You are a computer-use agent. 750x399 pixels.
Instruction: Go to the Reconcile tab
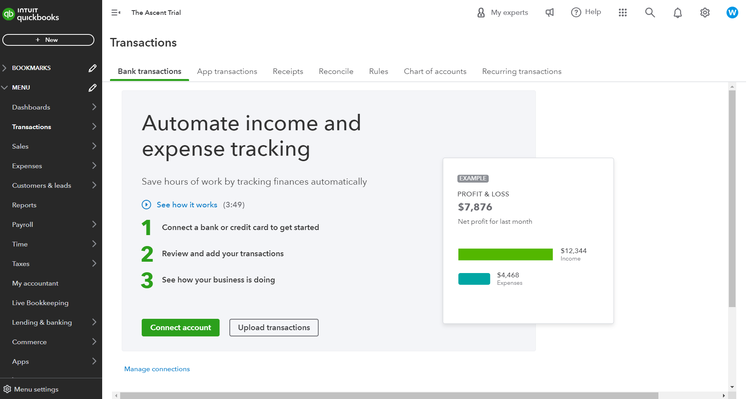[x=336, y=71]
